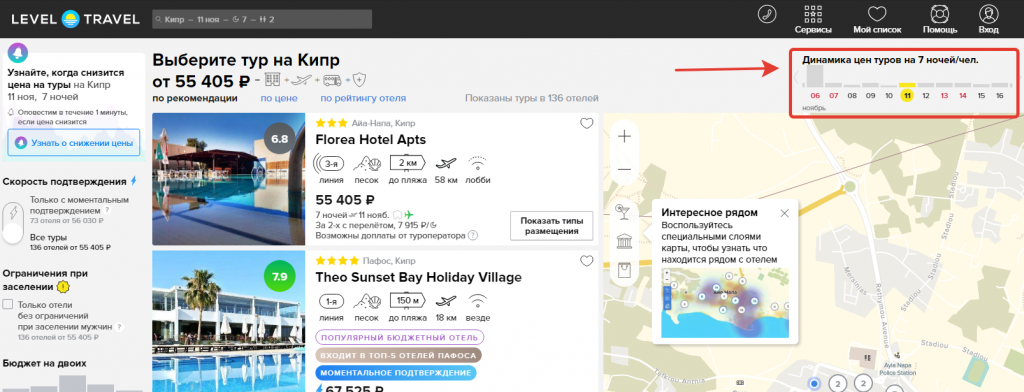Image resolution: width=1024 pixels, height=392 pixels.
Task: Click the heatmap preview in popup
Action: [725, 302]
